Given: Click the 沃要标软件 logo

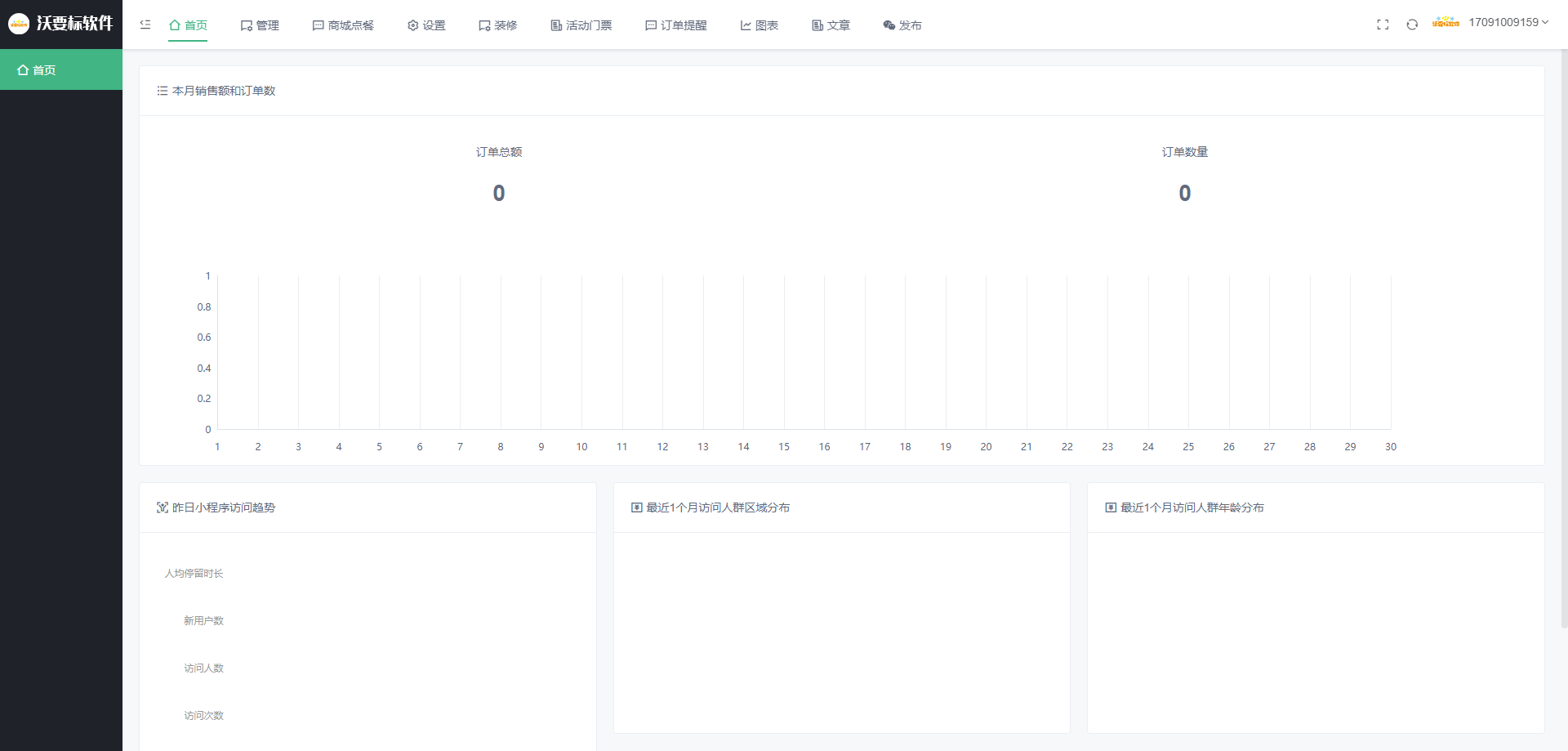Looking at the screenshot, I should [x=61, y=24].
